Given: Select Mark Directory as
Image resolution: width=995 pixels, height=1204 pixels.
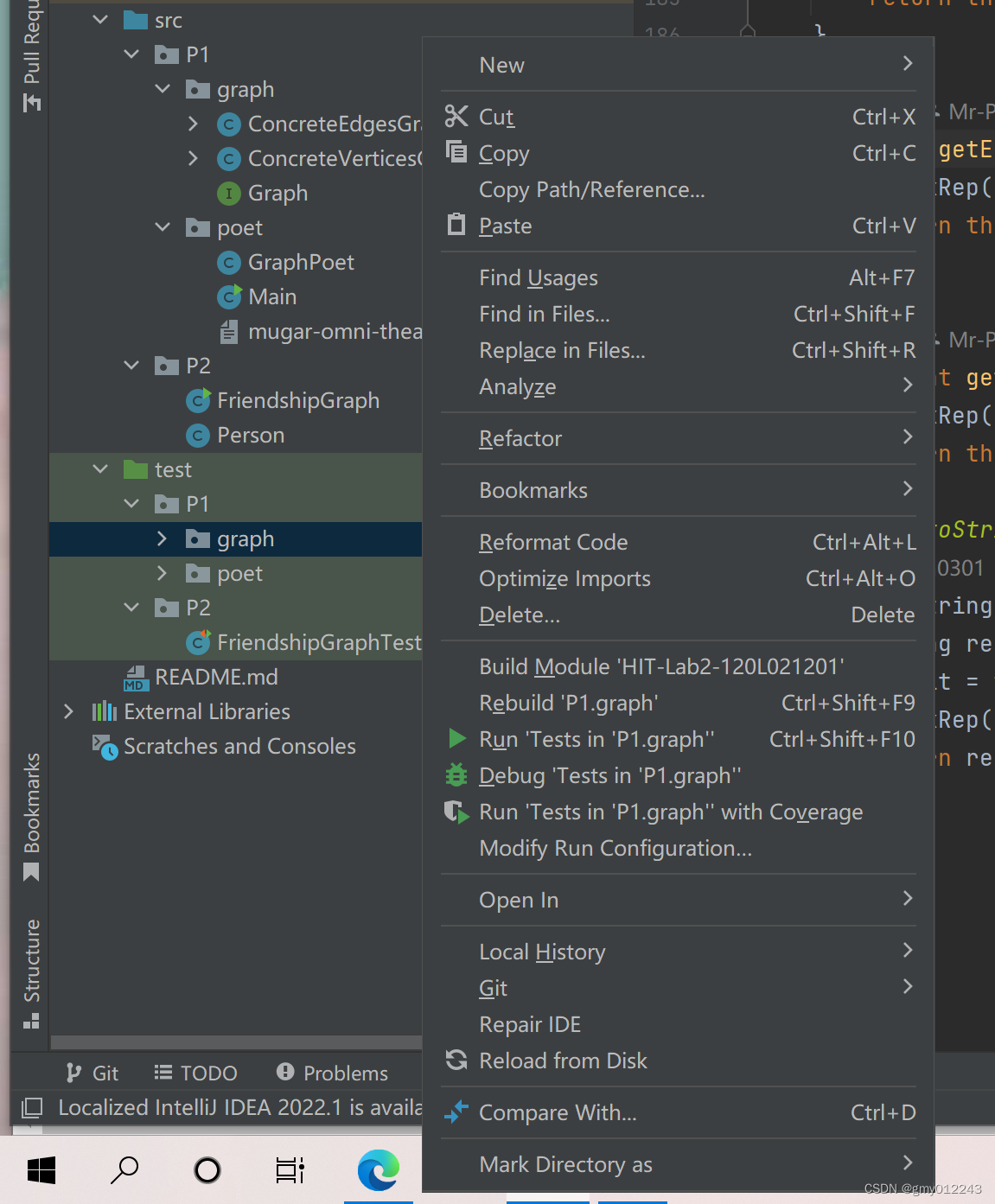Looking at the screenshot, I should pyautogui.click(x=678, y=1164).
